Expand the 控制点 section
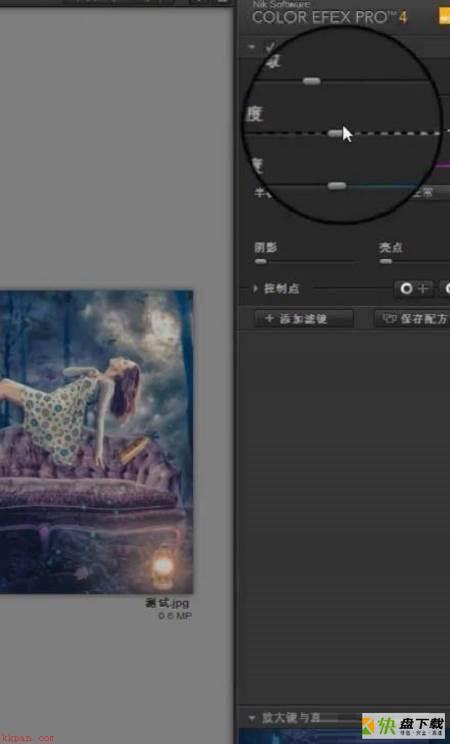Viewport: 450px width, 744px height. 256,288
